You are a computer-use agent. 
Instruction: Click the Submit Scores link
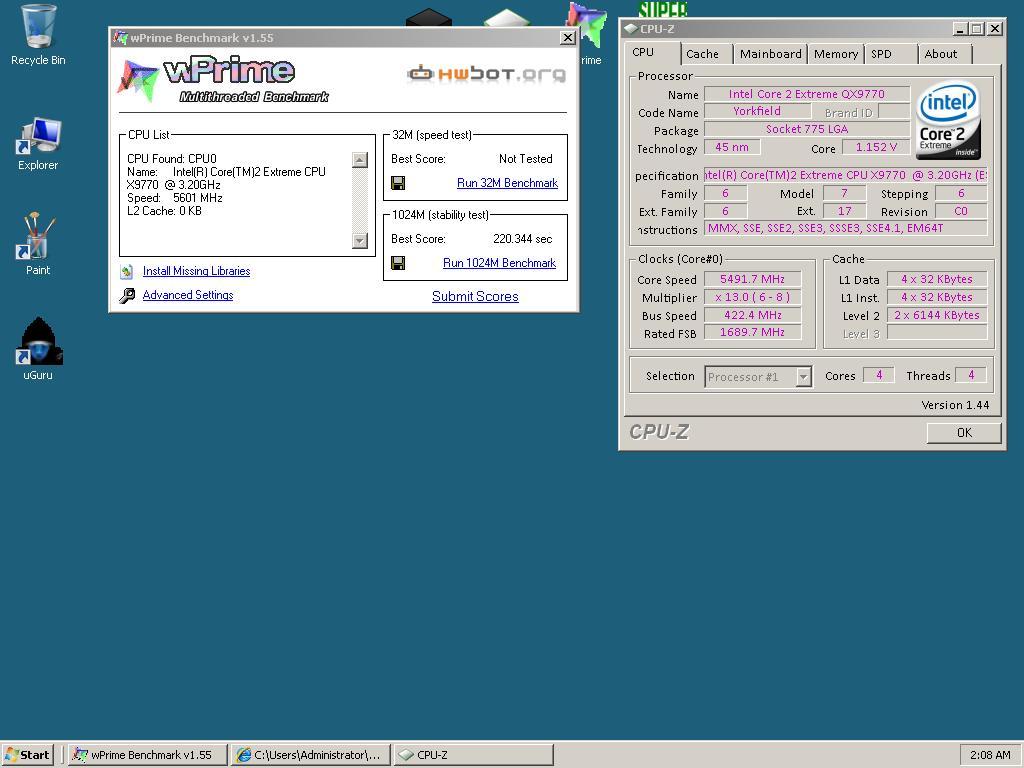tap(475, 296)
